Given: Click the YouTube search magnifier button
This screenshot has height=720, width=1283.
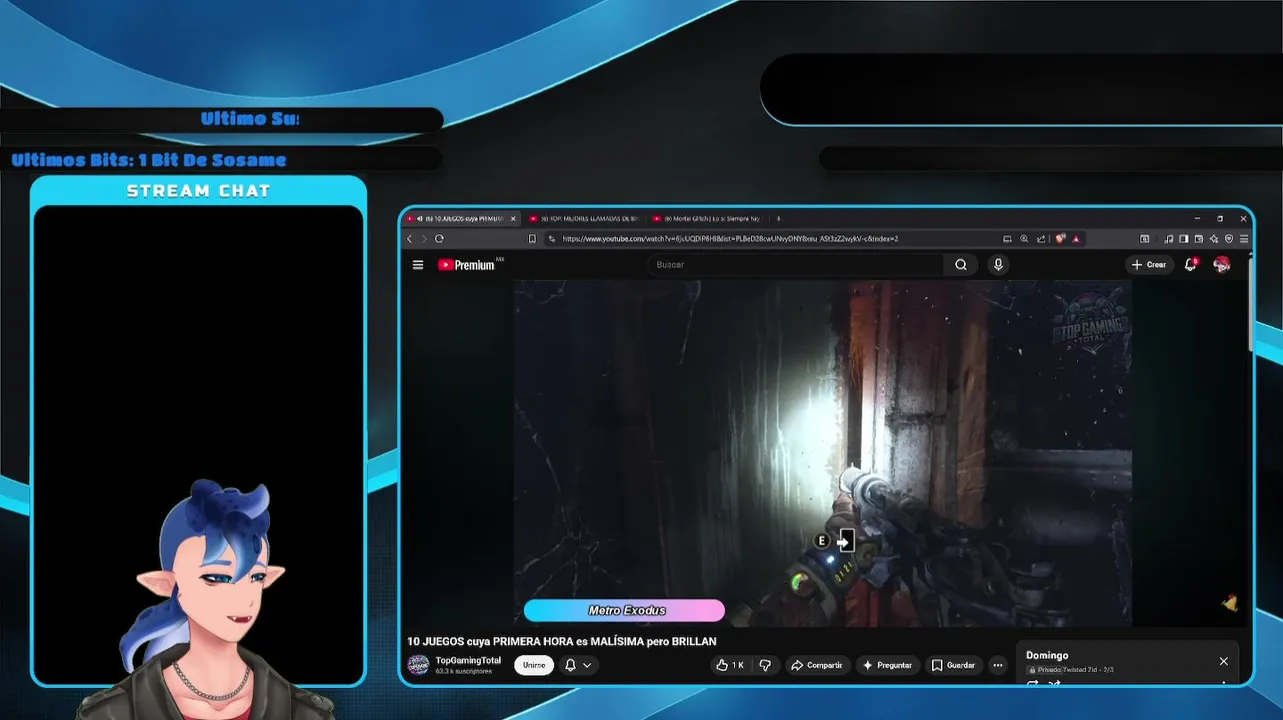Looking at the screenshot, I should [961, 265].
